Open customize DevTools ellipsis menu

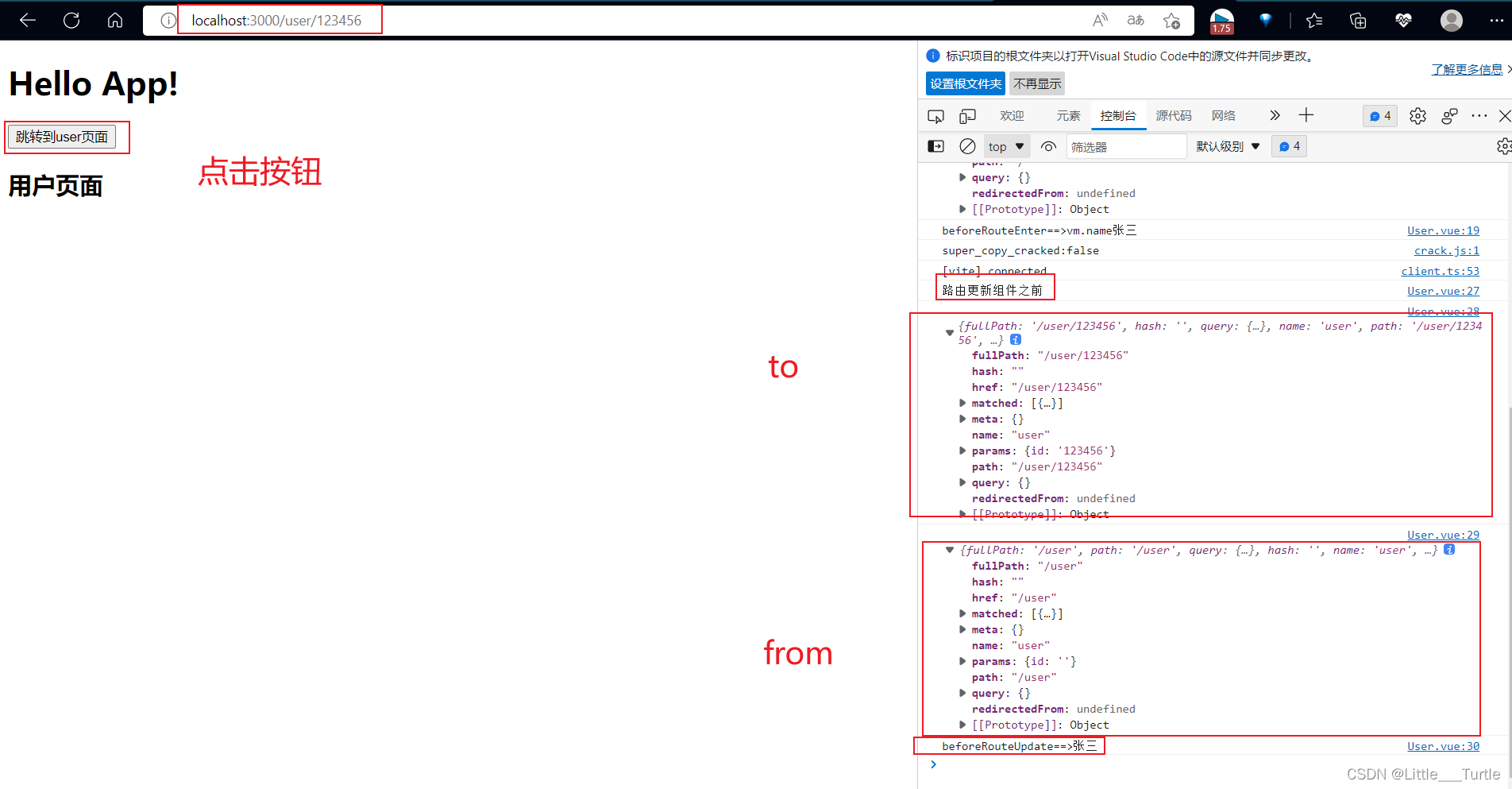click(1479, 116)
